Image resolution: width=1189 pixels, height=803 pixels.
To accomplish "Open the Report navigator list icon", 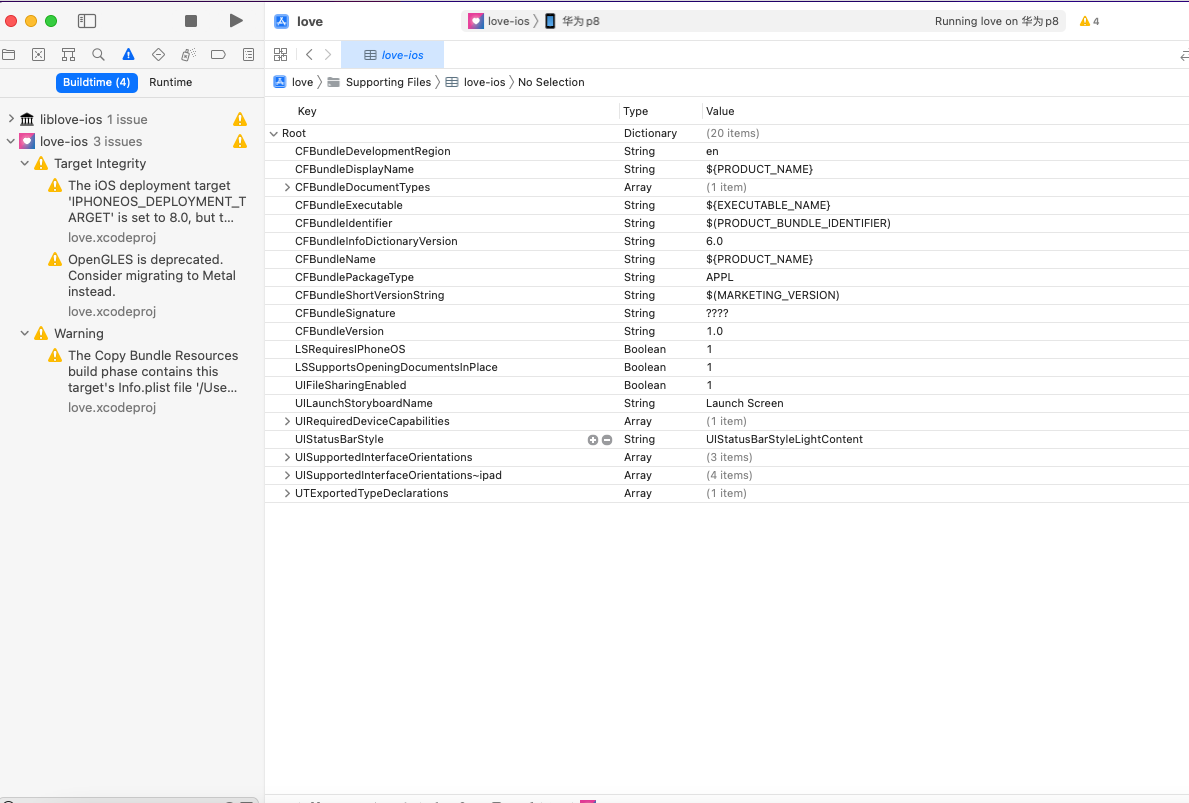I will tap(248, 54).
